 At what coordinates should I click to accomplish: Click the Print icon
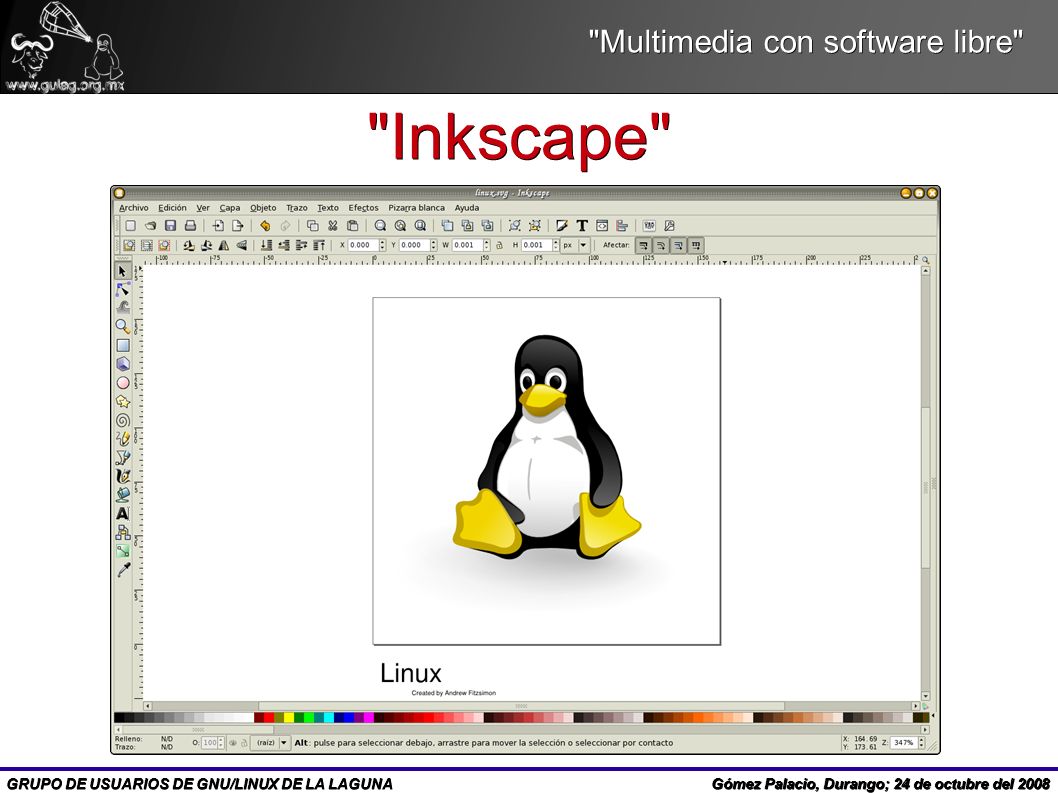coord(190,225)
